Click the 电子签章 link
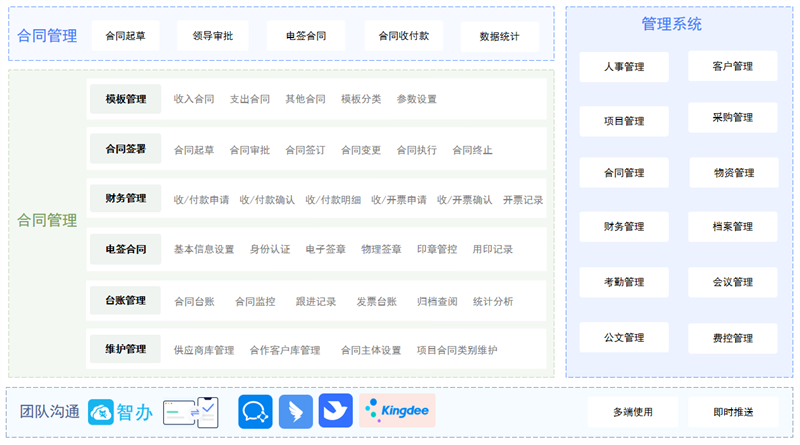Viewport: 800px width, 445px height. 325,249
